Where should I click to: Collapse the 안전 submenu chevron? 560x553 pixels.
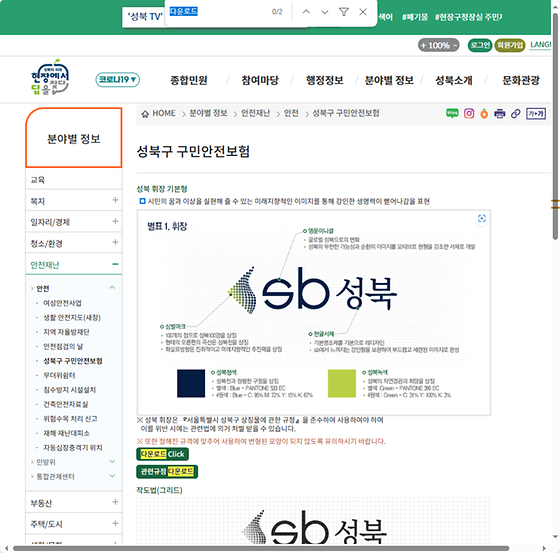pyautogui.click(x=112, y=288)
